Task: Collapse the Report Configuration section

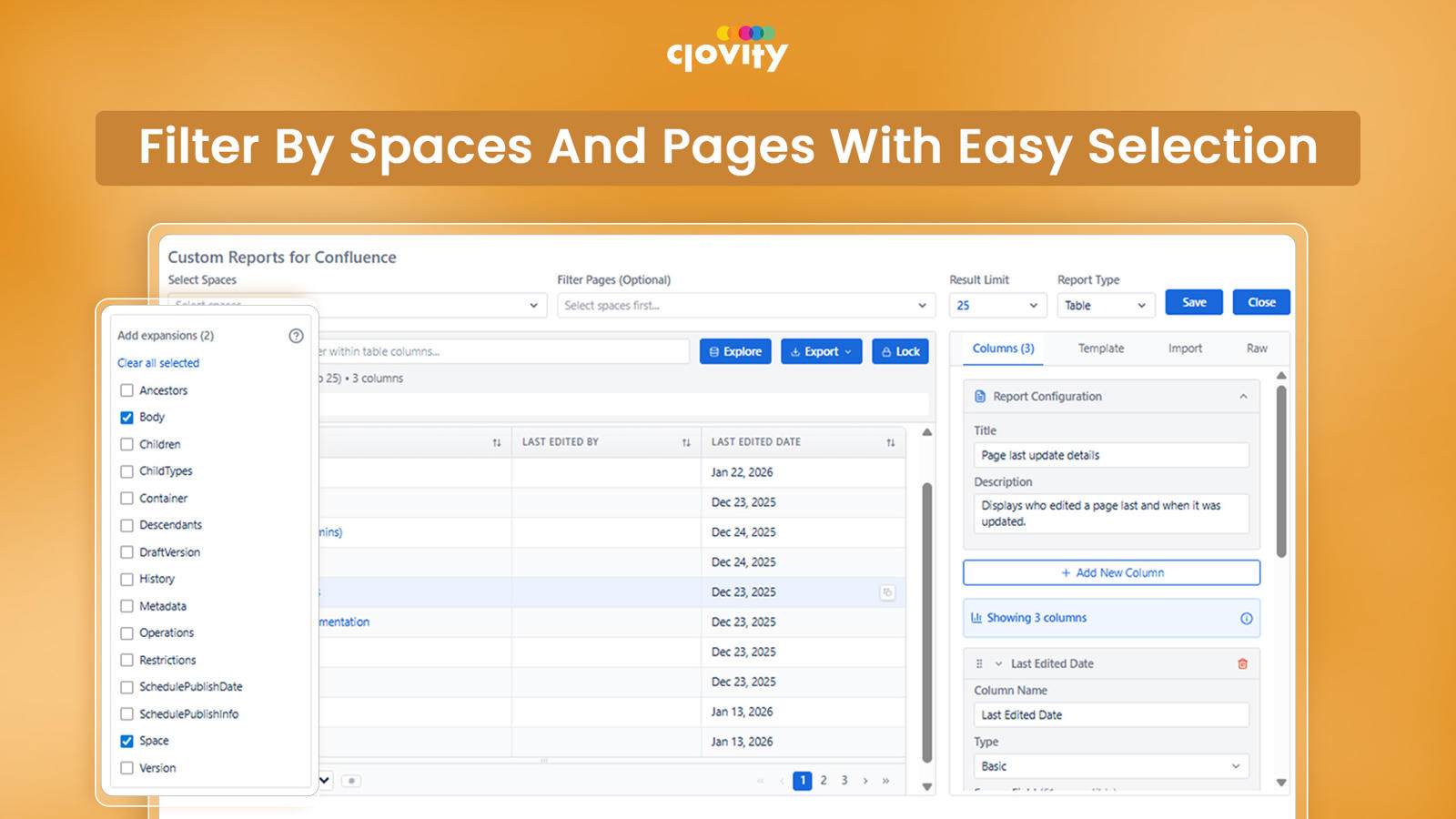Action: pos(1243,397)
